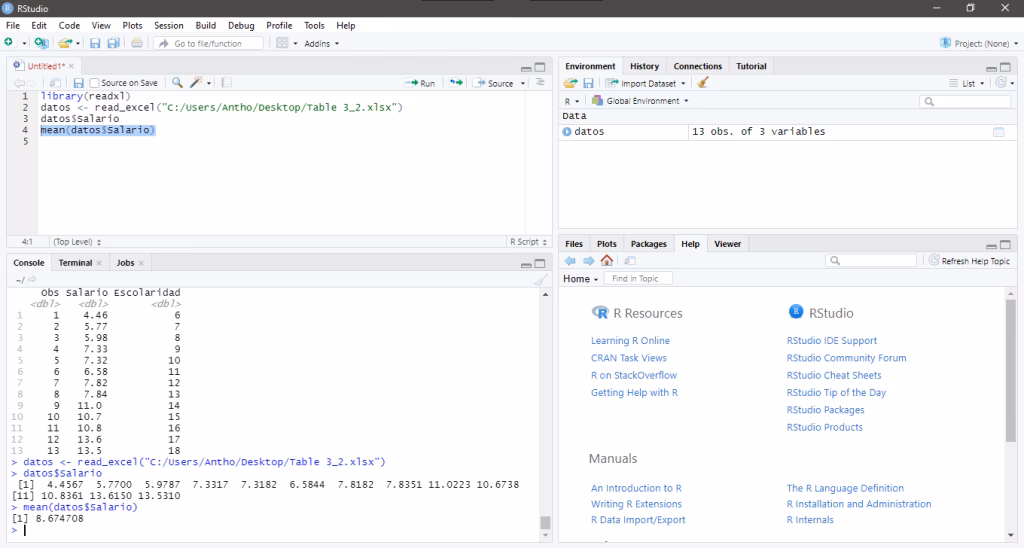
Task: Maximize the Console pane
Action: pos(540,263)
